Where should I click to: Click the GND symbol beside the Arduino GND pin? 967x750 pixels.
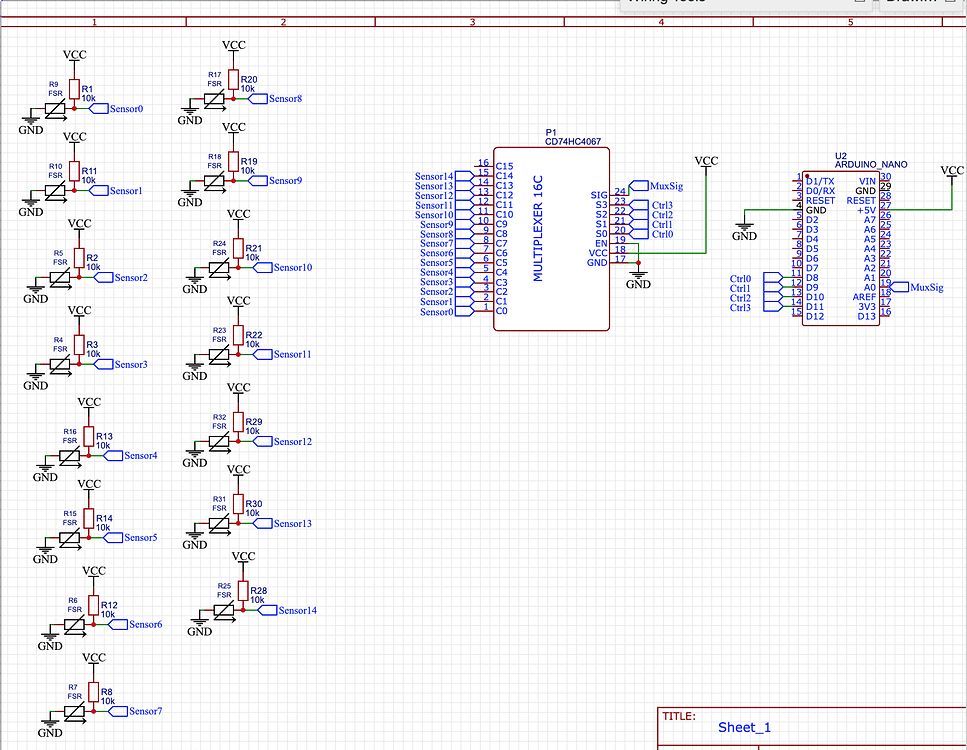tap(744, 228)
